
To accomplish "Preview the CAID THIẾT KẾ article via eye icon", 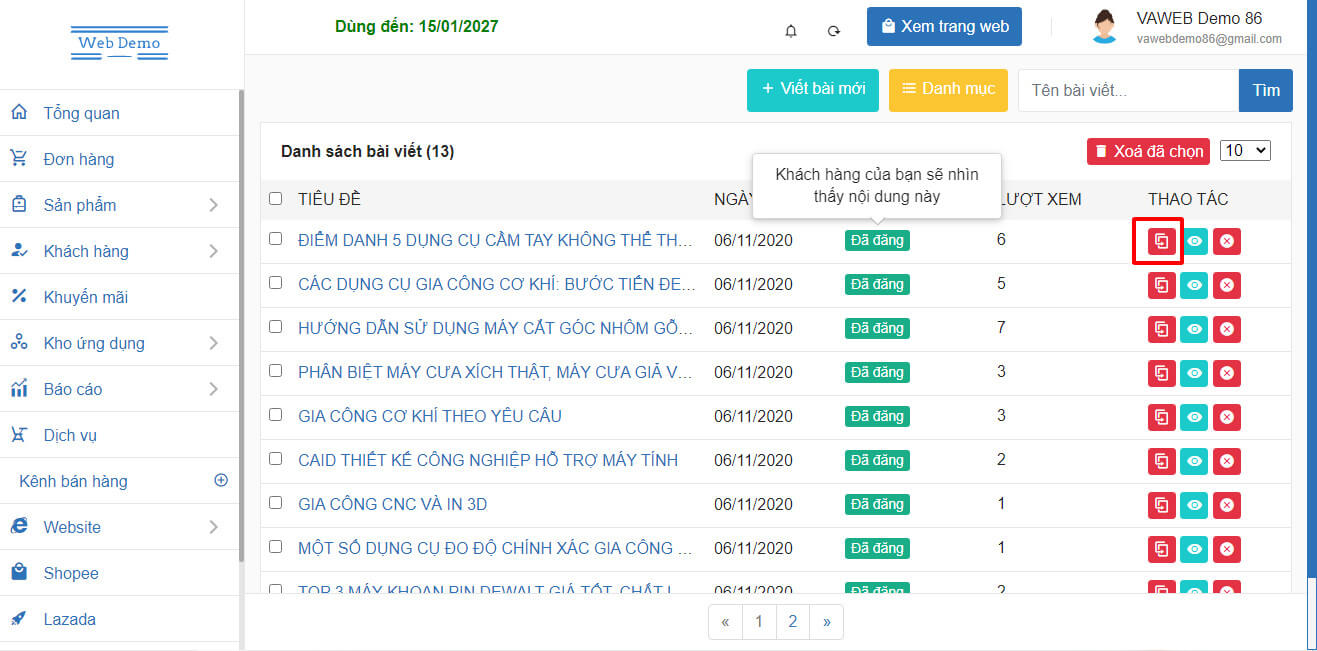I will 1194,461.
